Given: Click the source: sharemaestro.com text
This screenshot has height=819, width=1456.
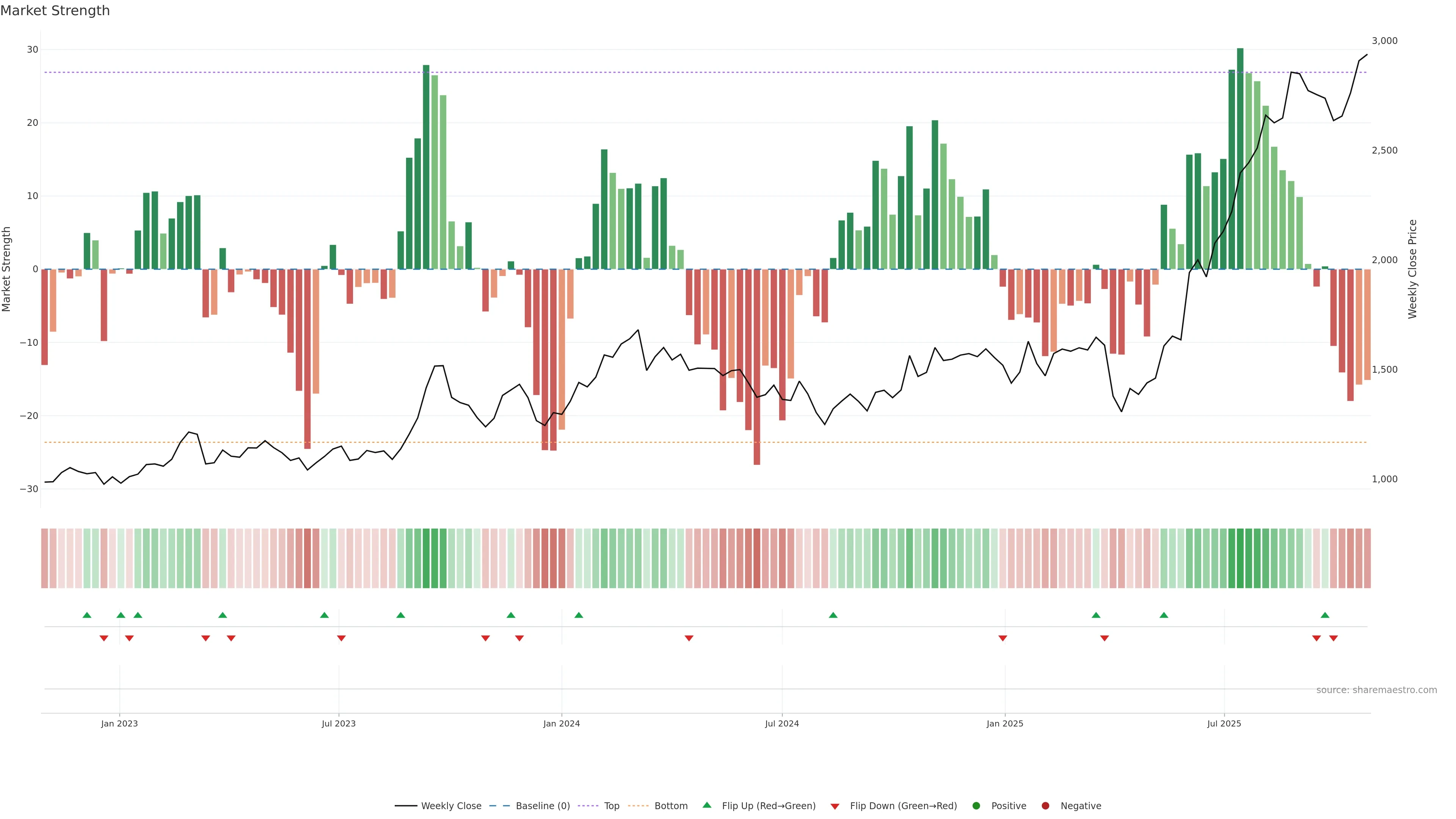Looking at the screenshot, I should click(x=1376, y=690).
